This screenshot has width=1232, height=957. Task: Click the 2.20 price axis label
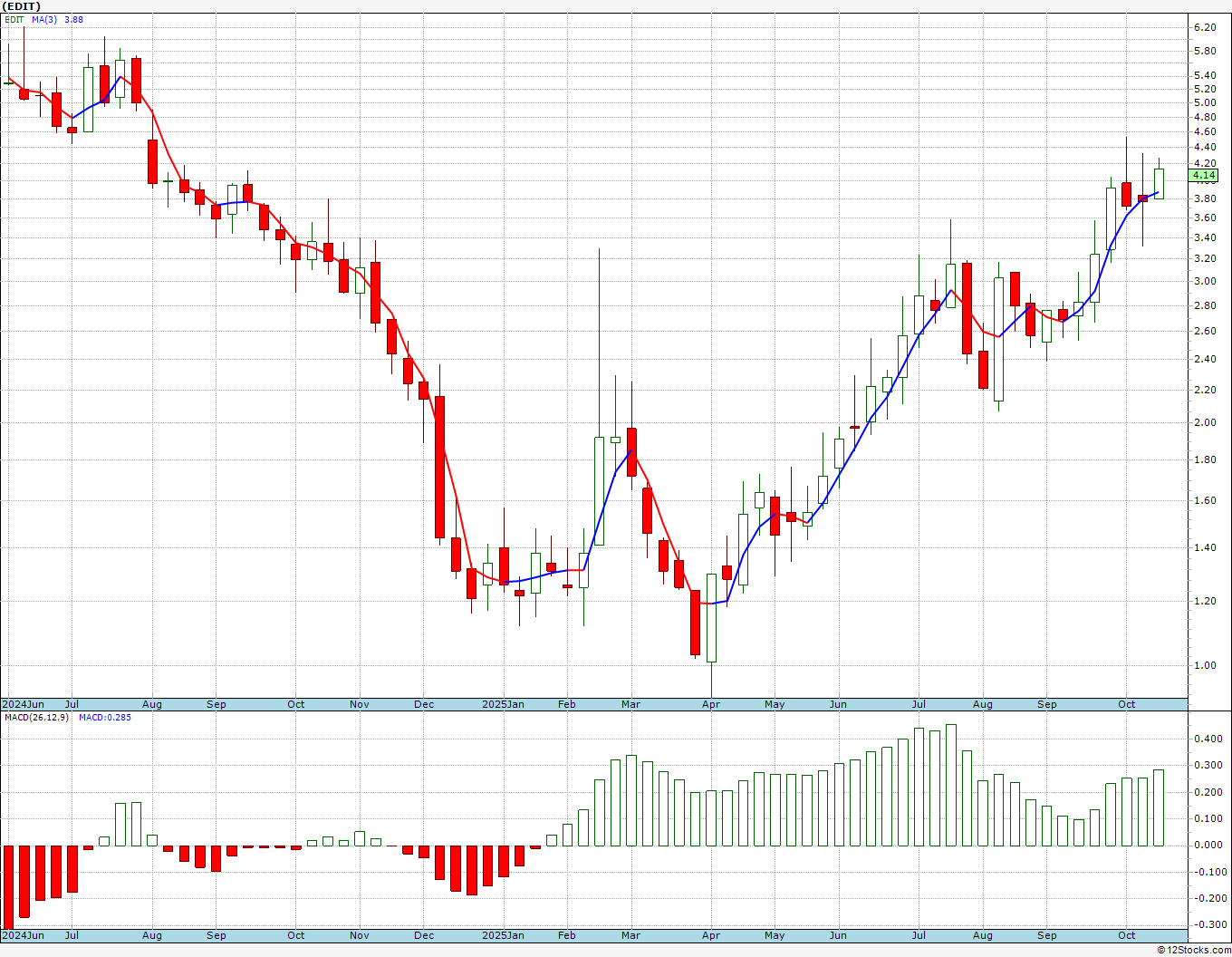point(1204,390)
